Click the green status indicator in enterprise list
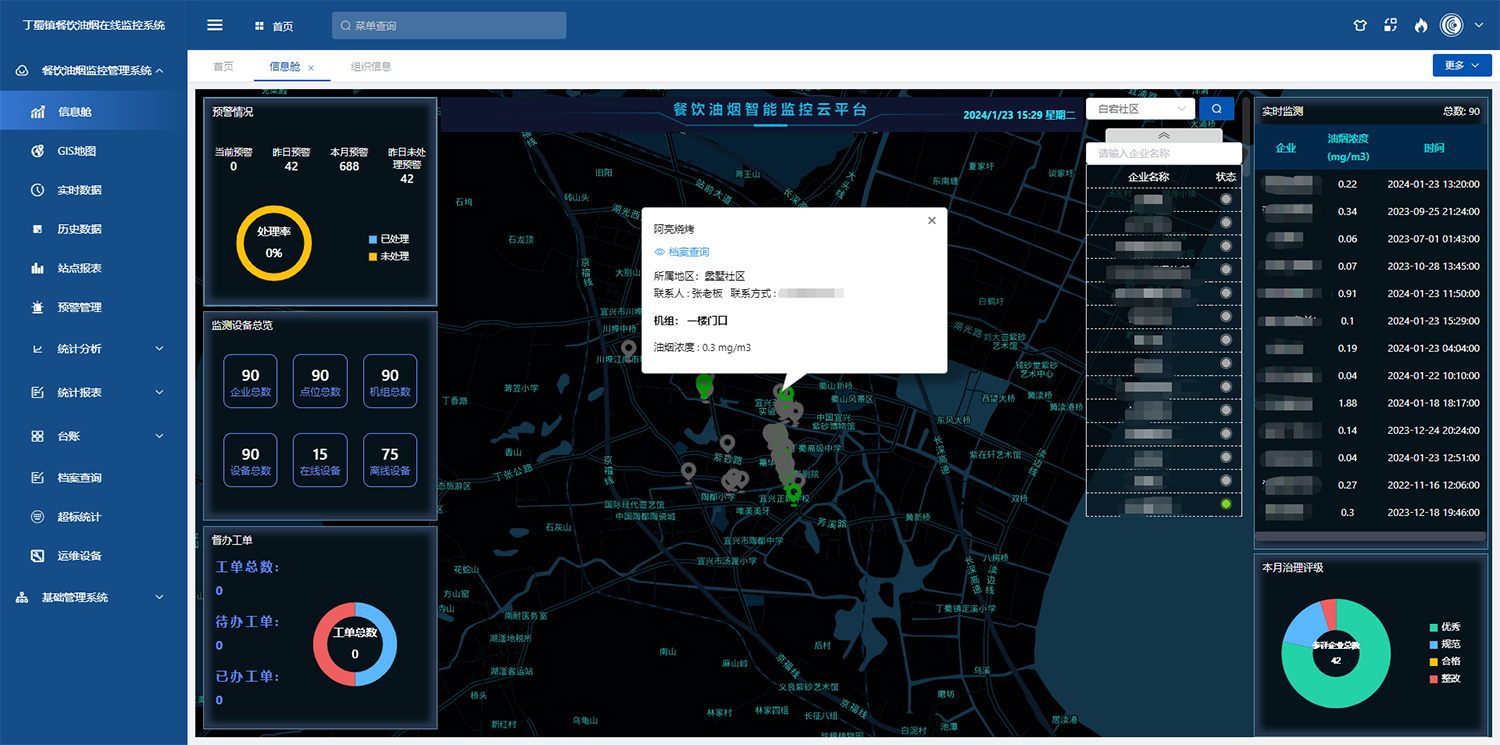Screen dimensions: 1500x745 1226,504
